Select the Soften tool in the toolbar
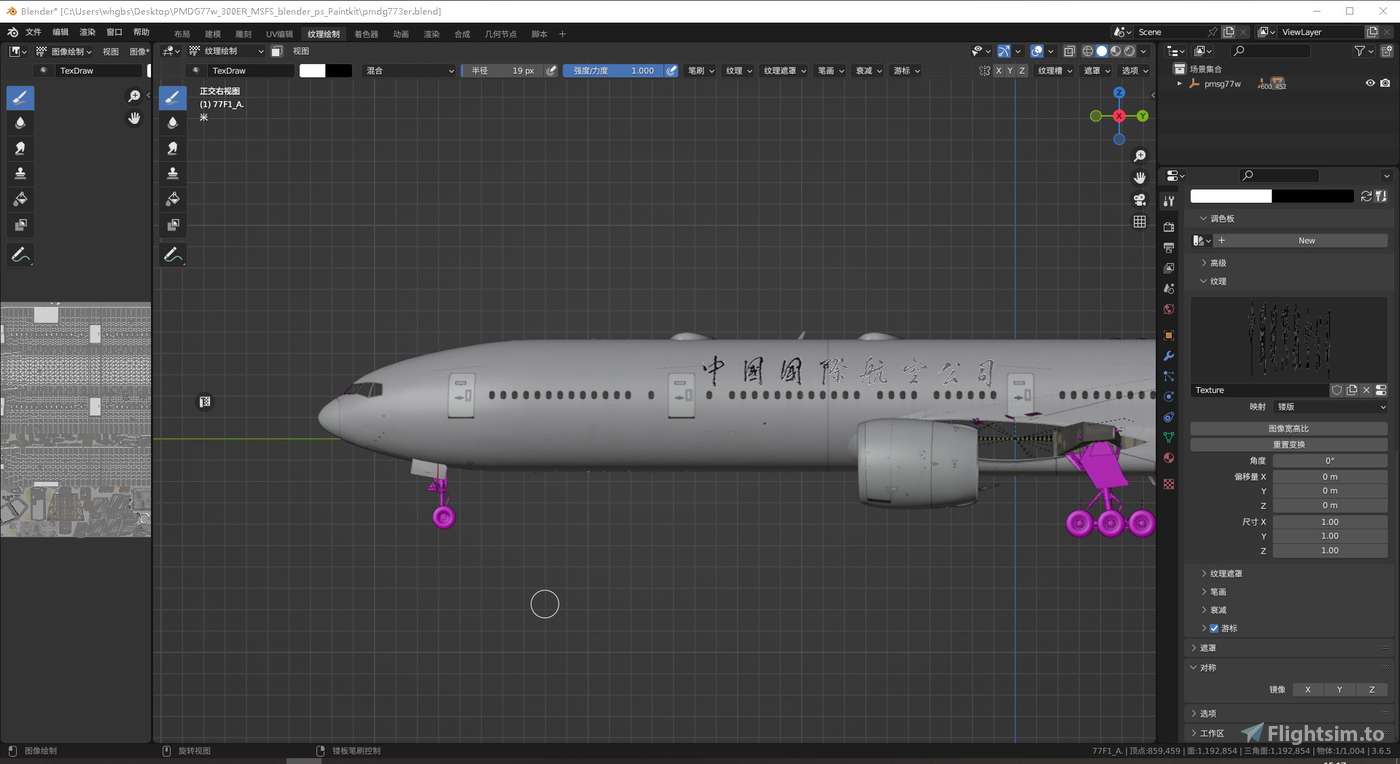This screenshot has width=1400, height=764. click(x=172, y=122)
